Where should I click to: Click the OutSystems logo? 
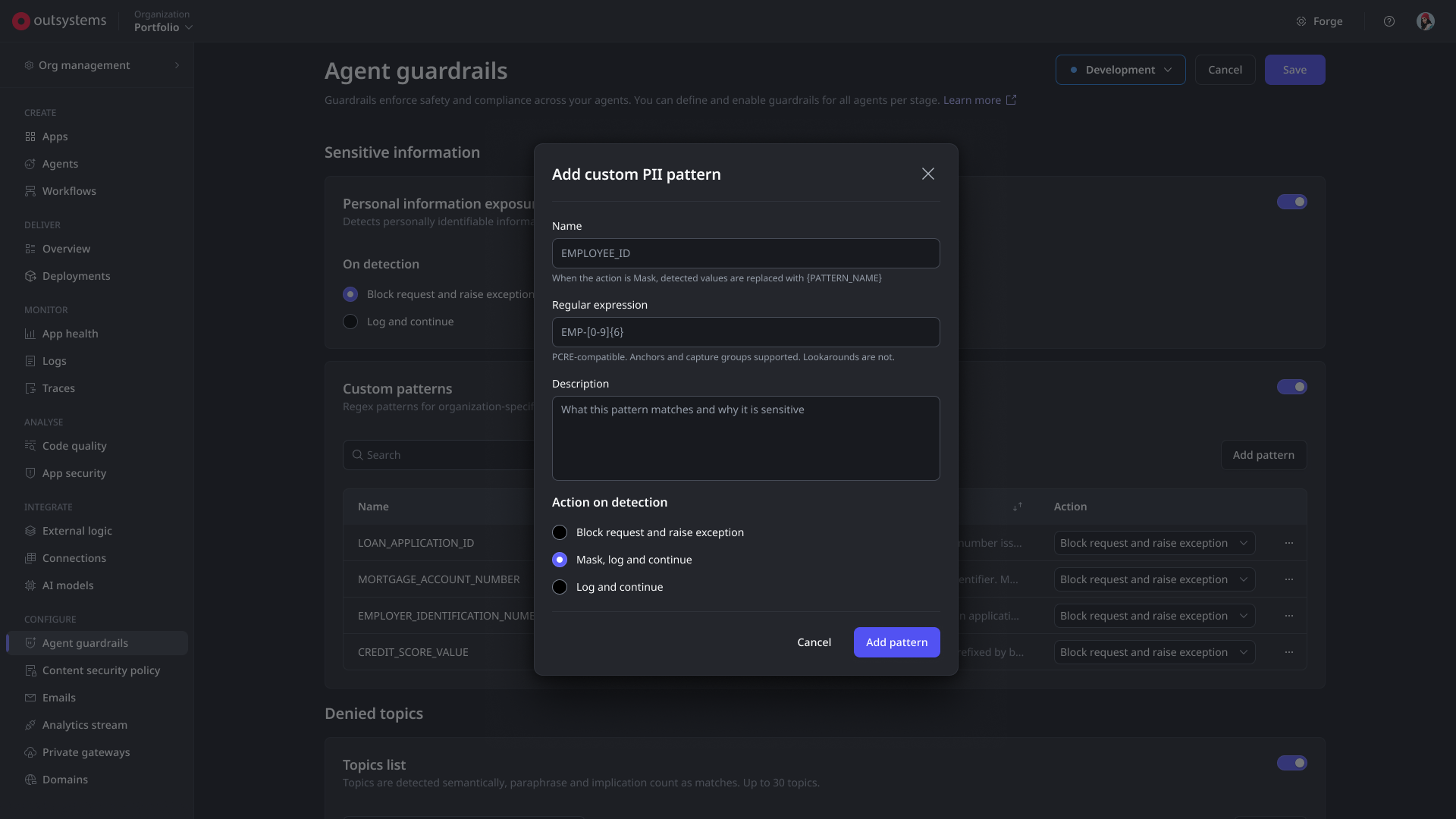tap(59, 20)
